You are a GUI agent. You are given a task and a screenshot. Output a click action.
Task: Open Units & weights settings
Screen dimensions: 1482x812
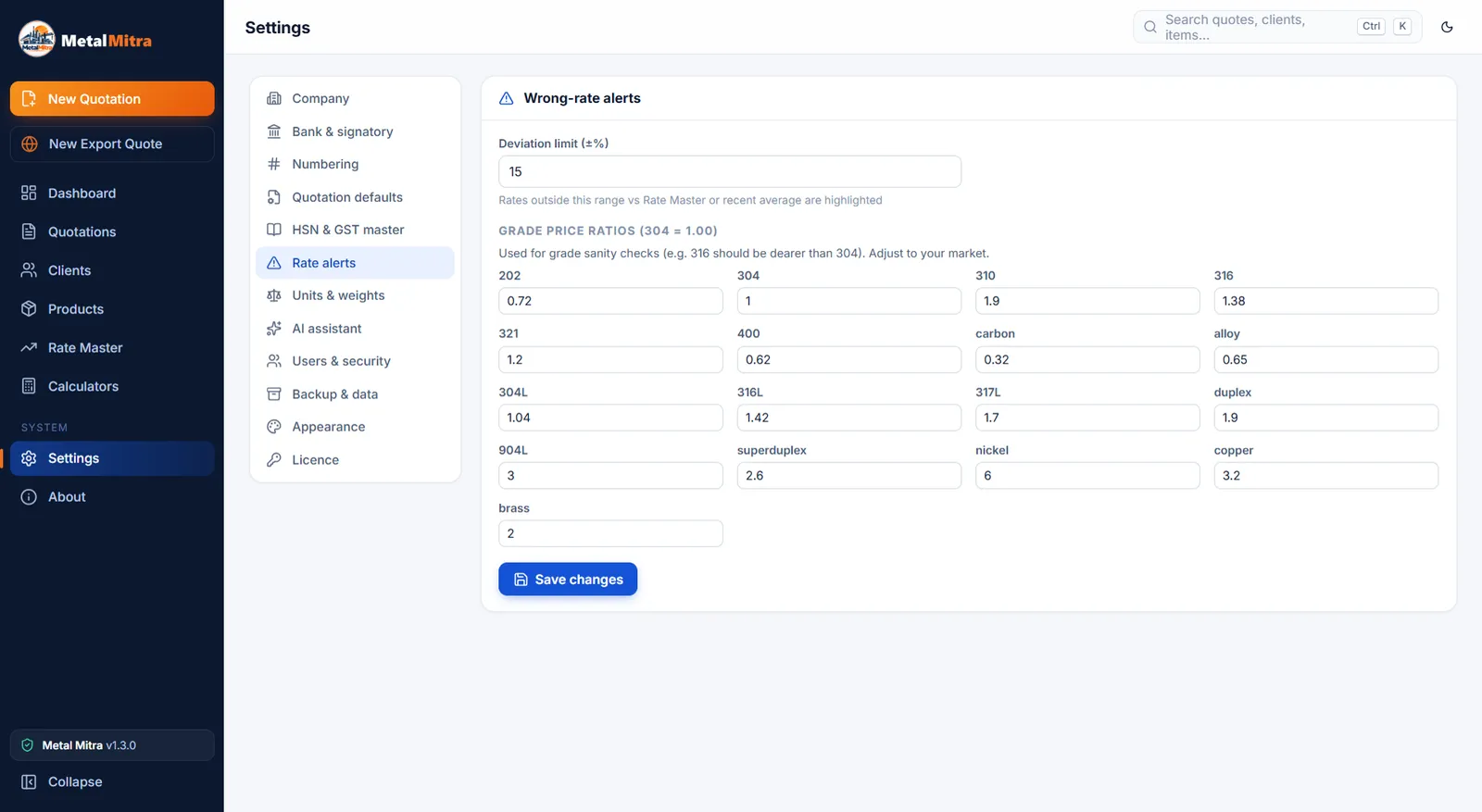(355, 295)
